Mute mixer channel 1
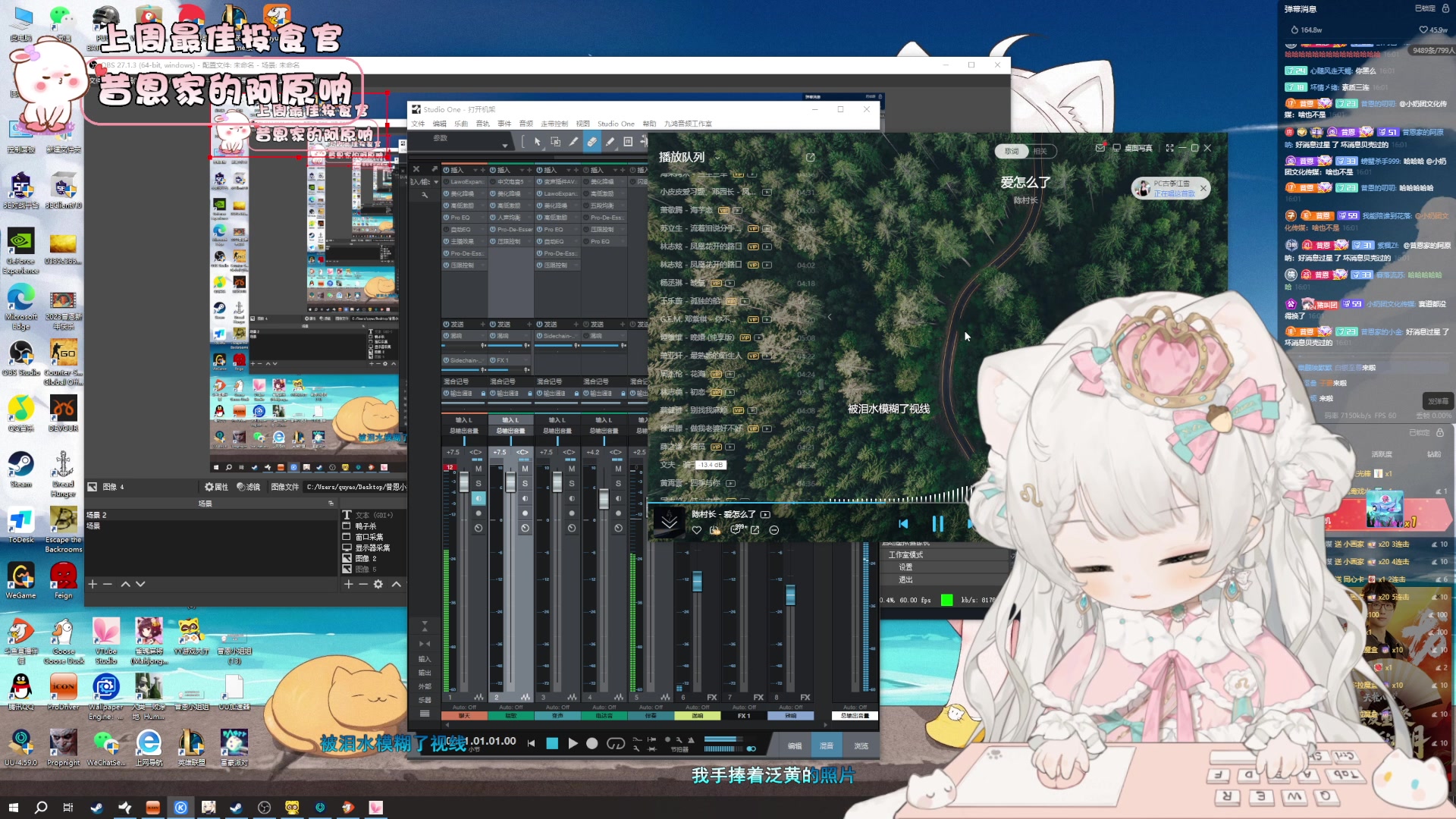 pos(479,469)
